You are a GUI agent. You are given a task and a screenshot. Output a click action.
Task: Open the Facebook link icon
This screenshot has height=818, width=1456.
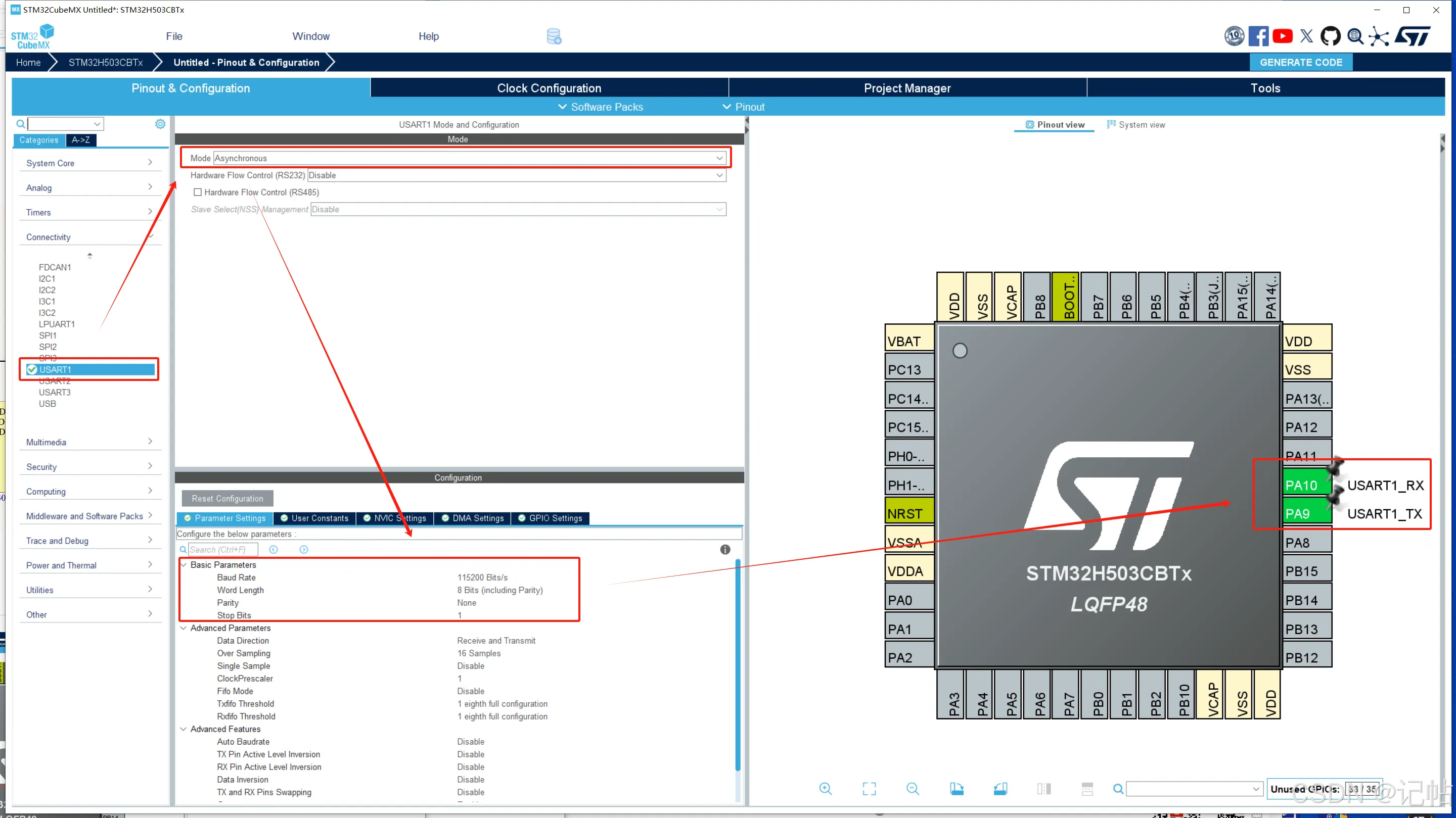pyautogui.click(x=1258, y=36)
